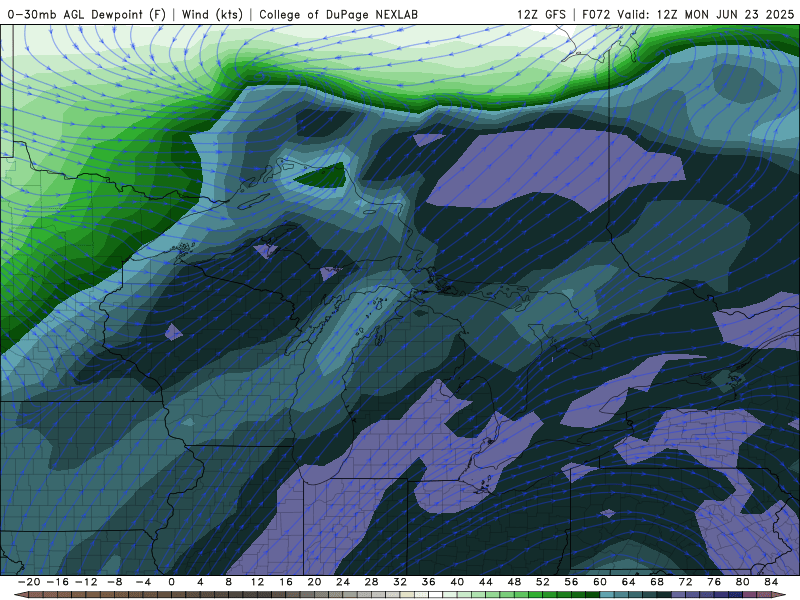Click the 'College of DuPage NEXLAB' text
This screenshot has width=800, height=600.
point(338,14)
